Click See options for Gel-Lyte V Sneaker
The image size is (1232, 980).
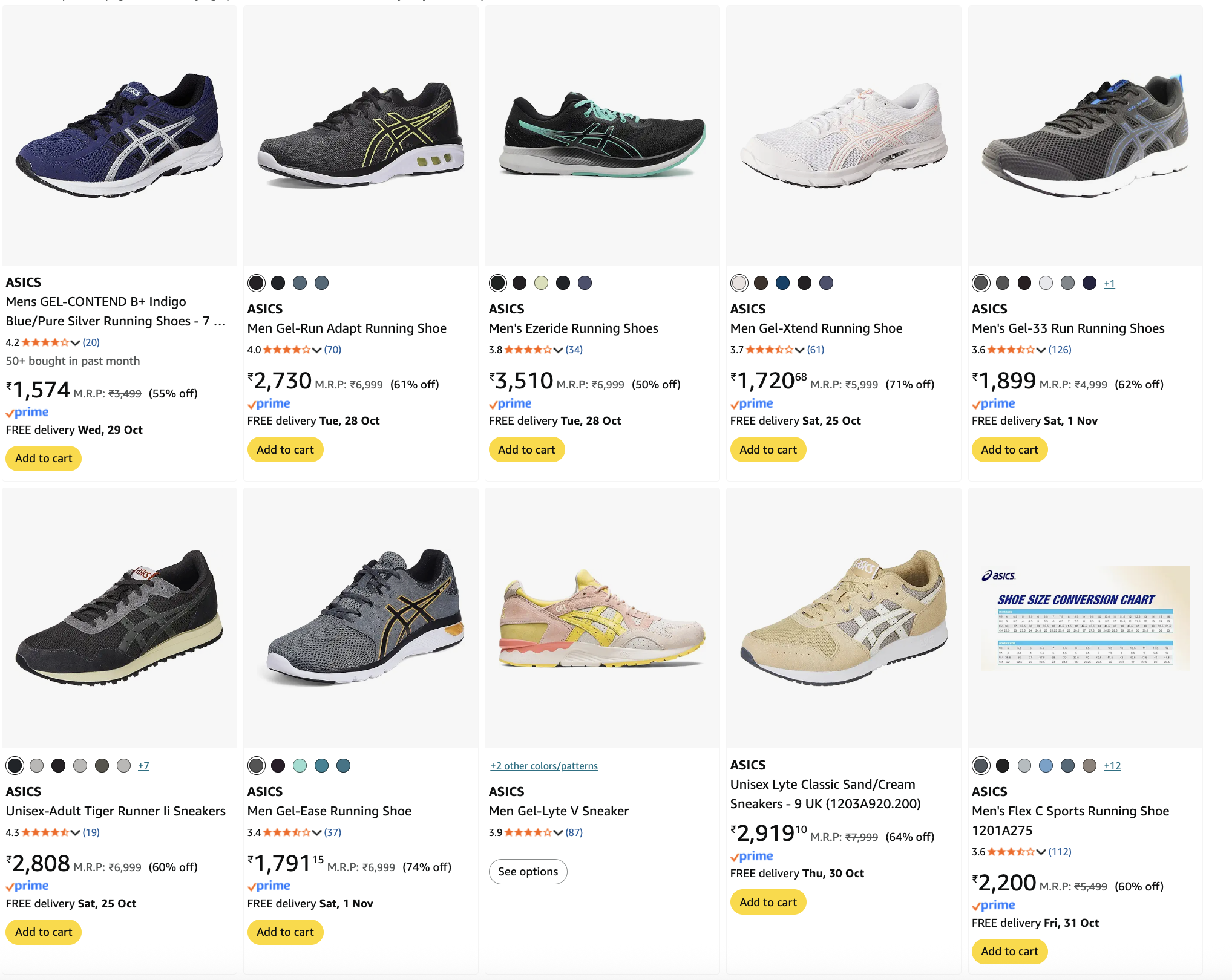click(x=528, y=871)
